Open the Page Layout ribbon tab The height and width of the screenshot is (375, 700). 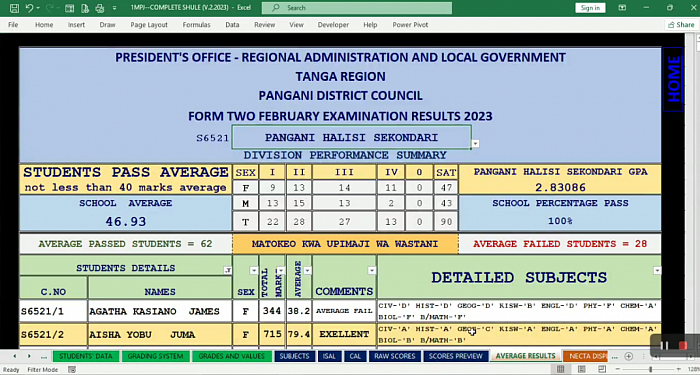pos(149,25)
